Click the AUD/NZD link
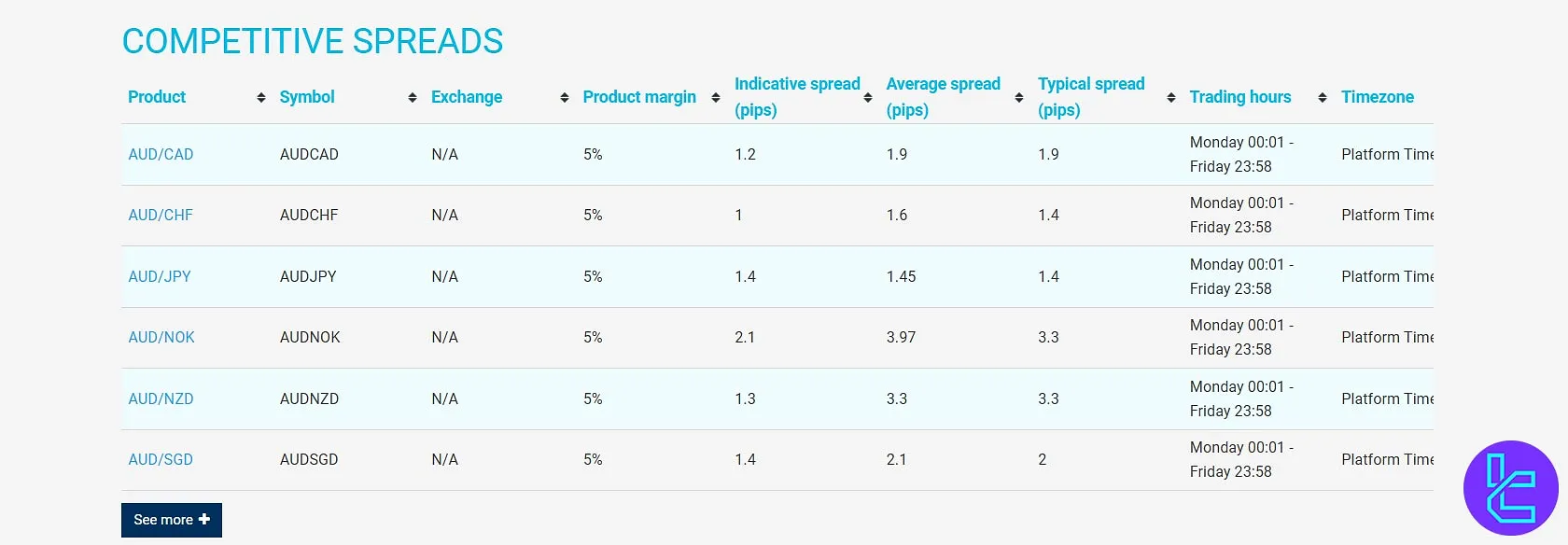Screen dimensions: 1568x545 coord(160,398)
